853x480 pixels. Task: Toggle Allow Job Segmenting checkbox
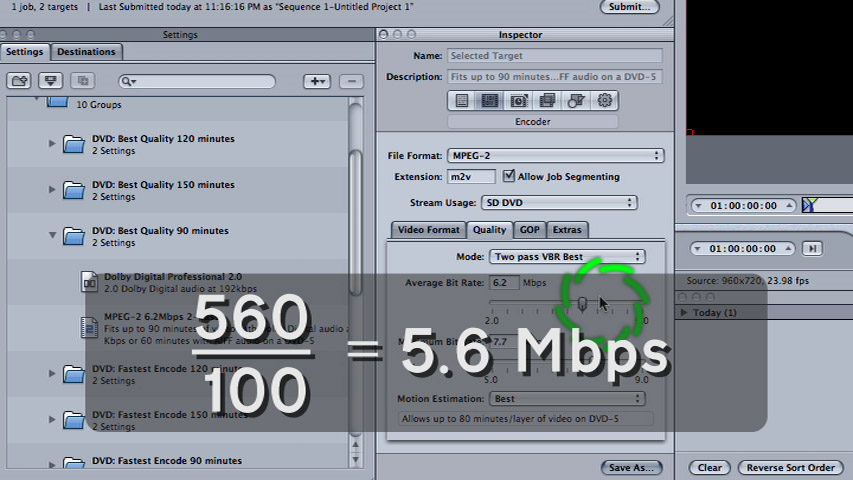pyautogui.click(x=508, y=176)
